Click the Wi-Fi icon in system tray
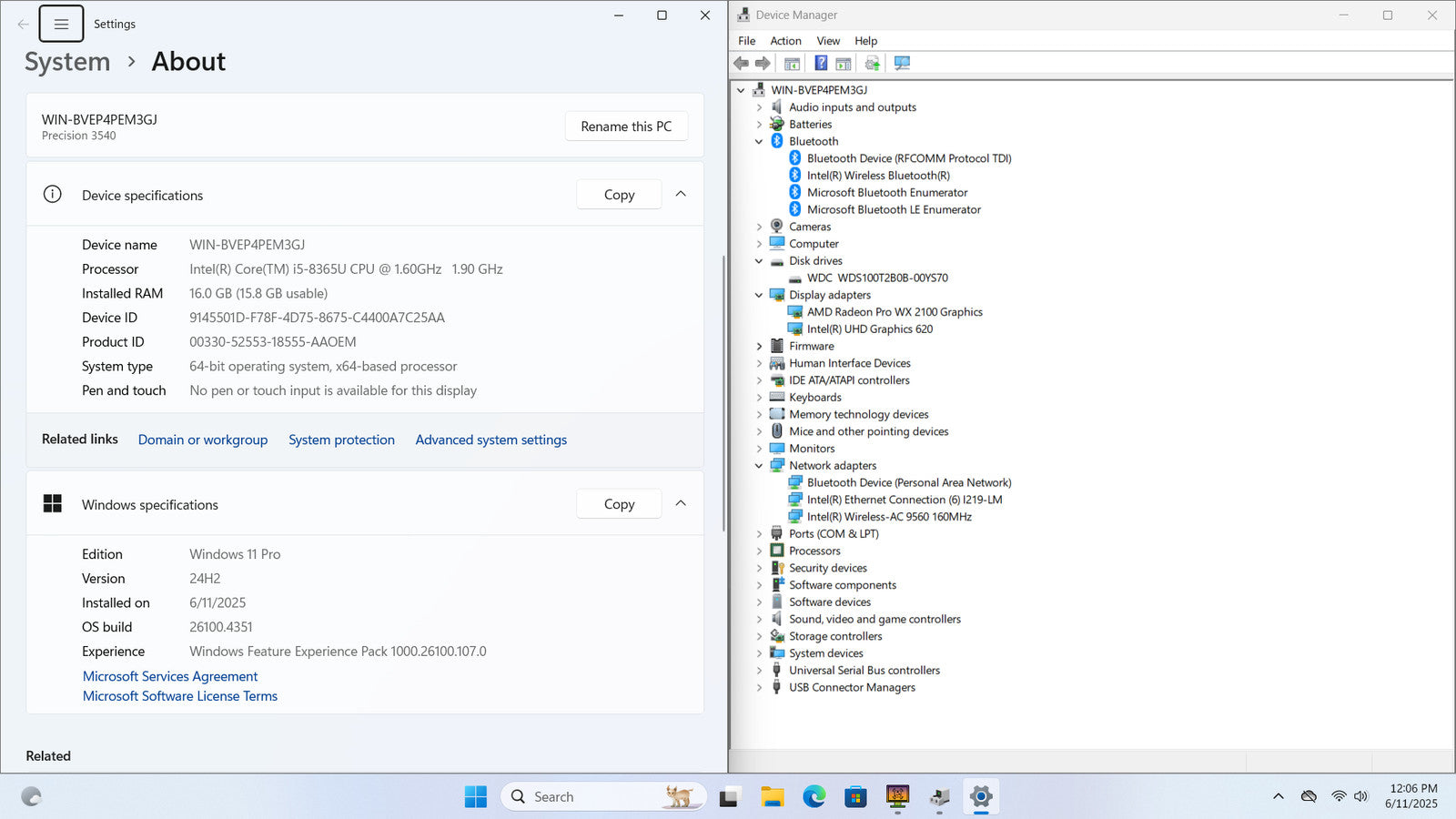The image size is (1456, 819). (1338, 796)
